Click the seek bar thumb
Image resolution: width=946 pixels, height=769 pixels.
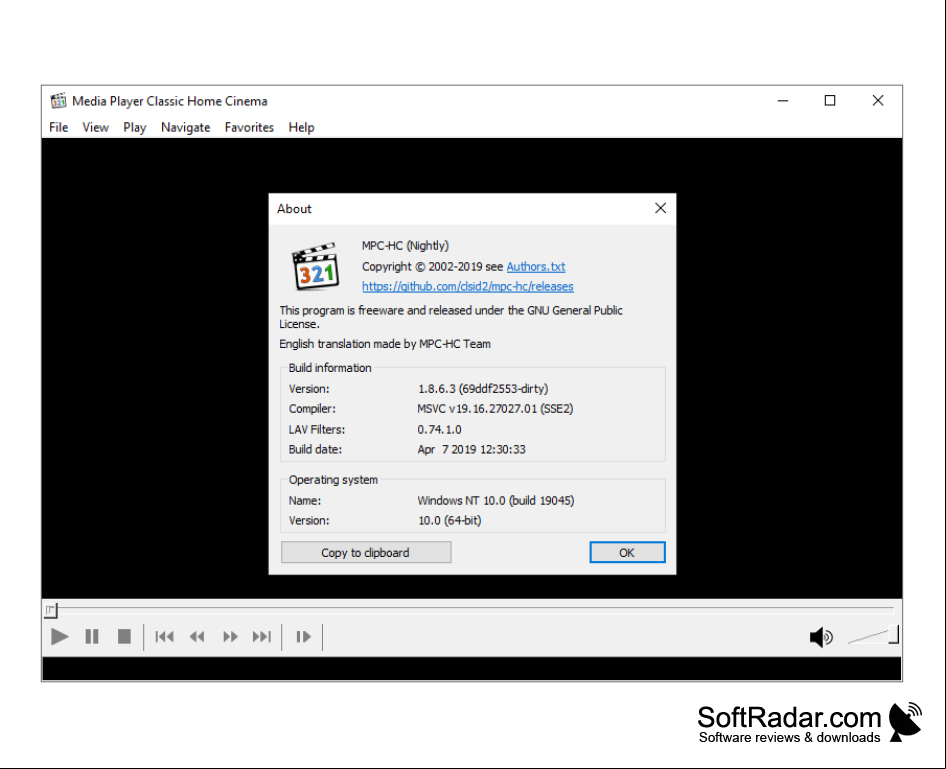pyautogui.click(x=51, y=610)
